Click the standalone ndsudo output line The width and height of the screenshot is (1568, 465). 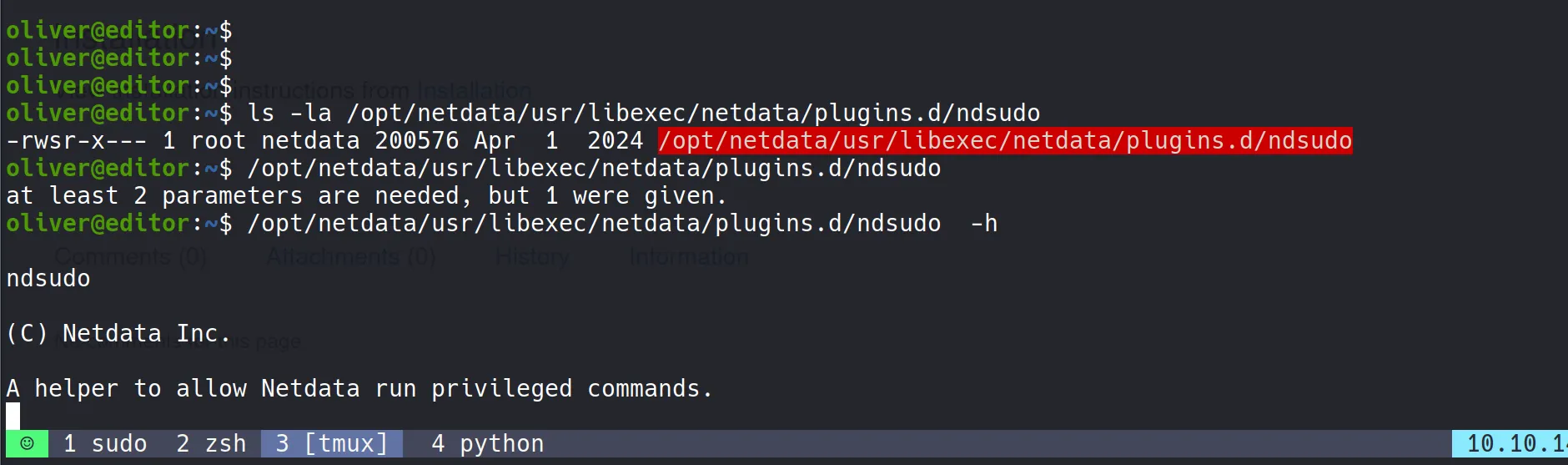coord(48,278)
